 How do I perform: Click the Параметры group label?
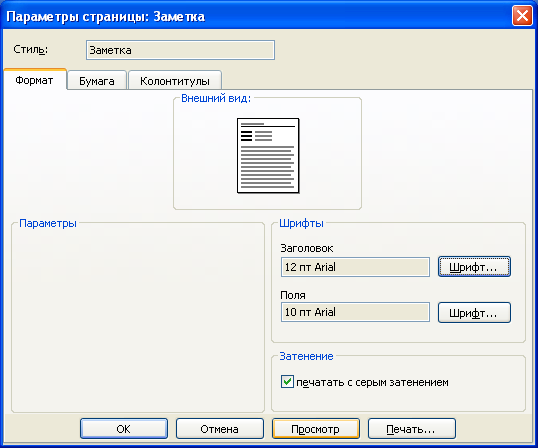48,223
